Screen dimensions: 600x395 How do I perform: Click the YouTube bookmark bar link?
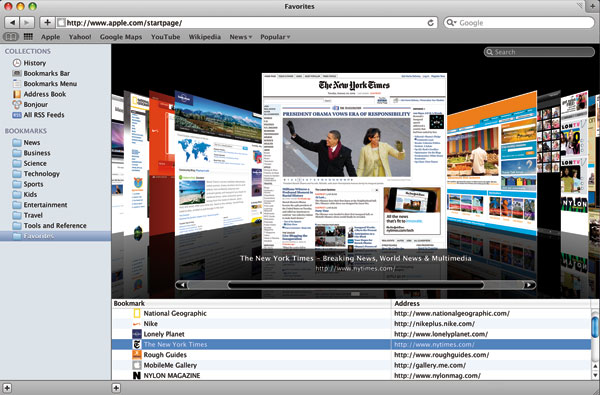coord(165,37)
